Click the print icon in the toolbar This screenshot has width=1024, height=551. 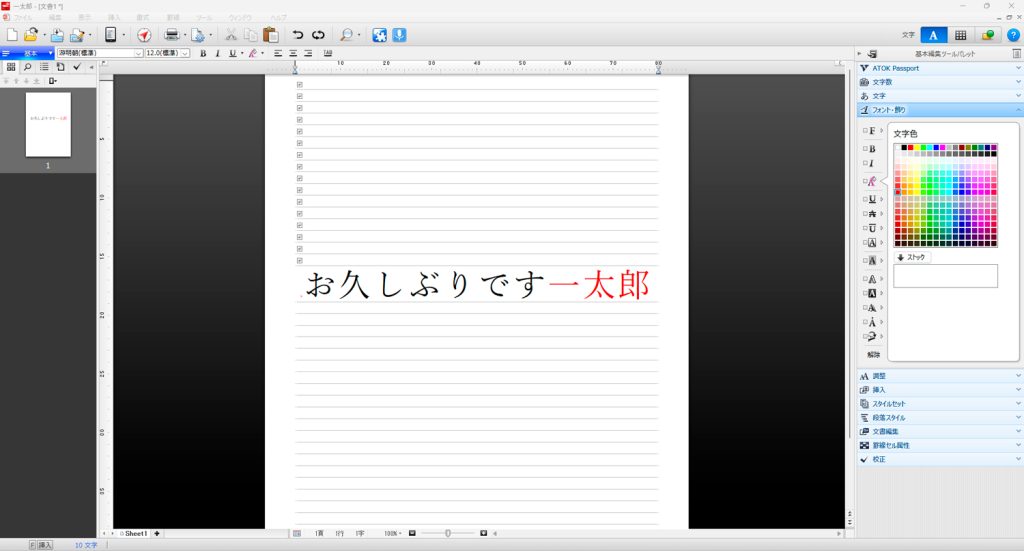click(x=171, y=35)
